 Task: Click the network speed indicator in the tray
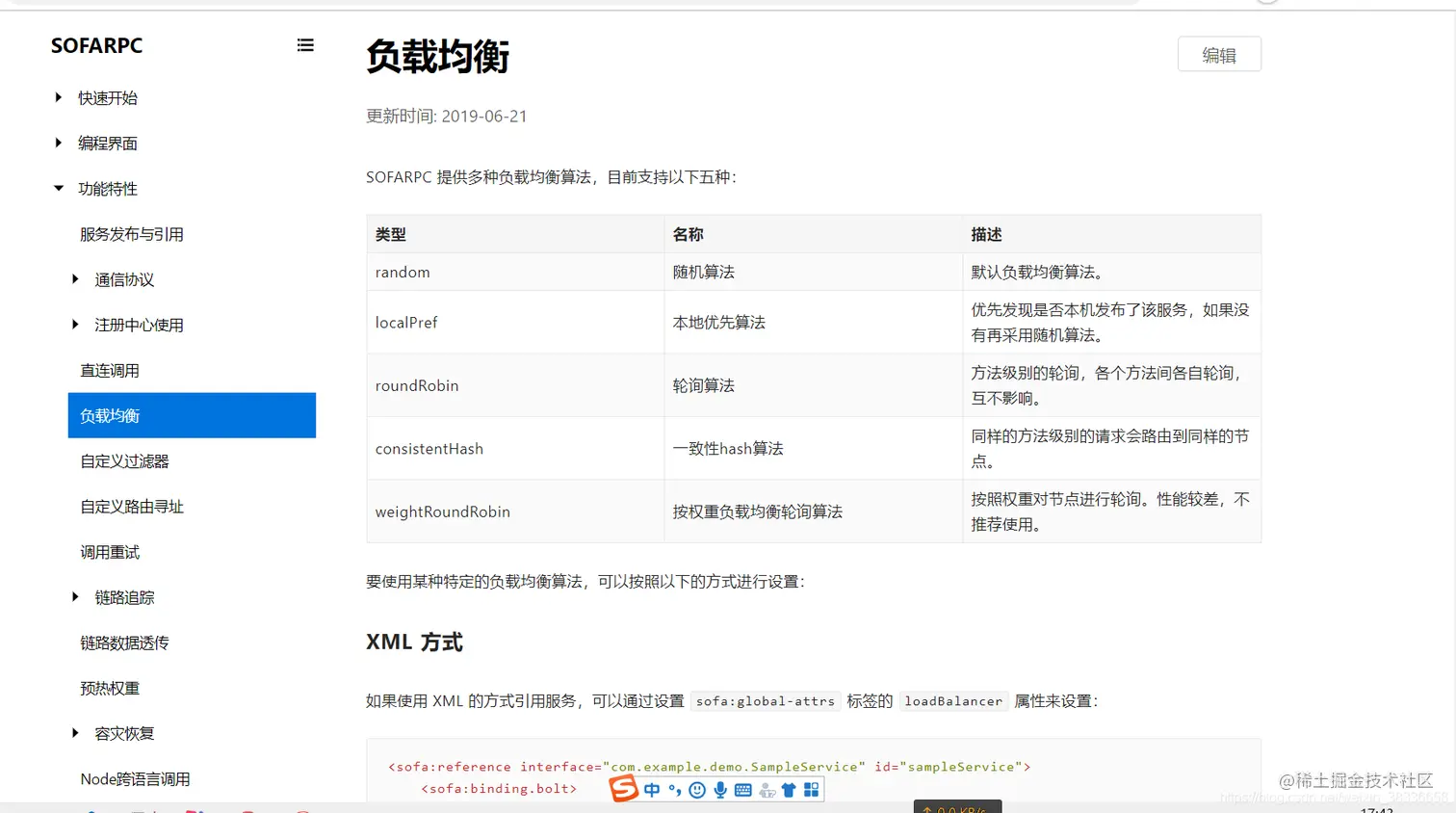(956, 807)
